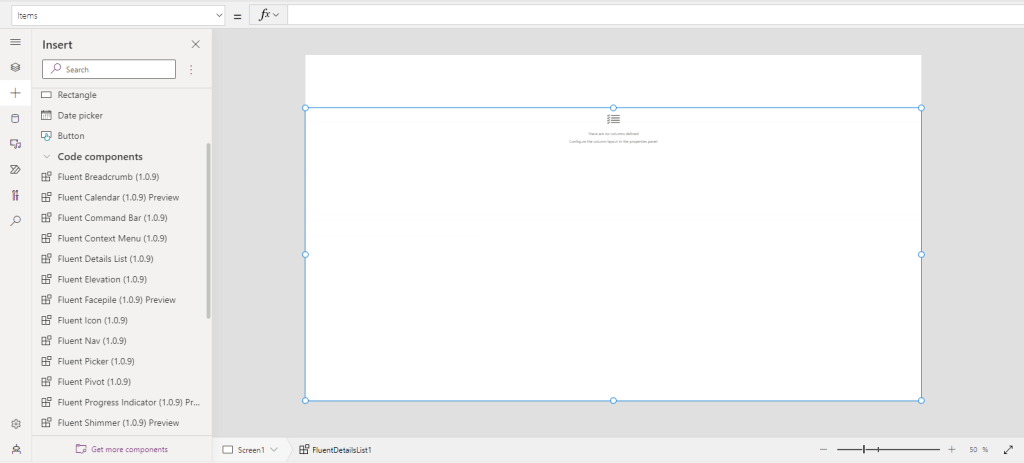This screenshot has height=463, width=1024.
Task: Click the Search magnifier icon in left rail
Action: [15, 220]
